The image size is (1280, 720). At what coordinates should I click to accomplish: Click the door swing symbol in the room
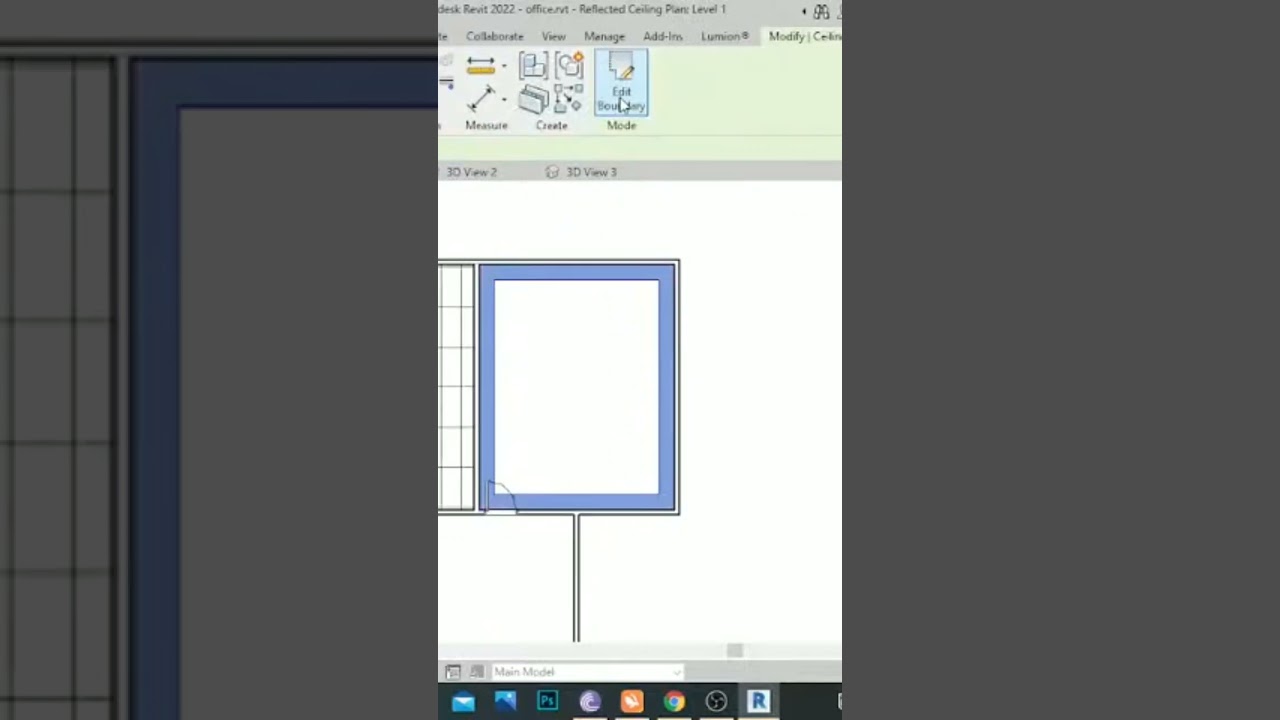(x=501, y=496)
